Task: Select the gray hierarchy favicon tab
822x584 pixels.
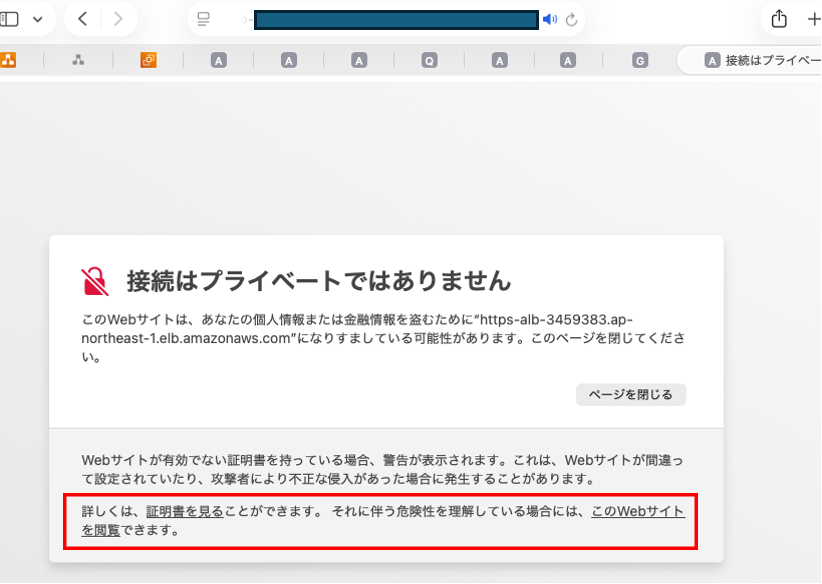Action: point(78,60)
